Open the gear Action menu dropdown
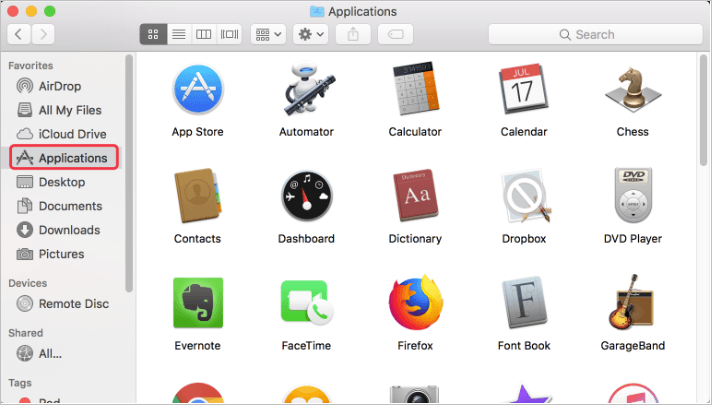Screen dimensions: 712x405 point(311,34)
